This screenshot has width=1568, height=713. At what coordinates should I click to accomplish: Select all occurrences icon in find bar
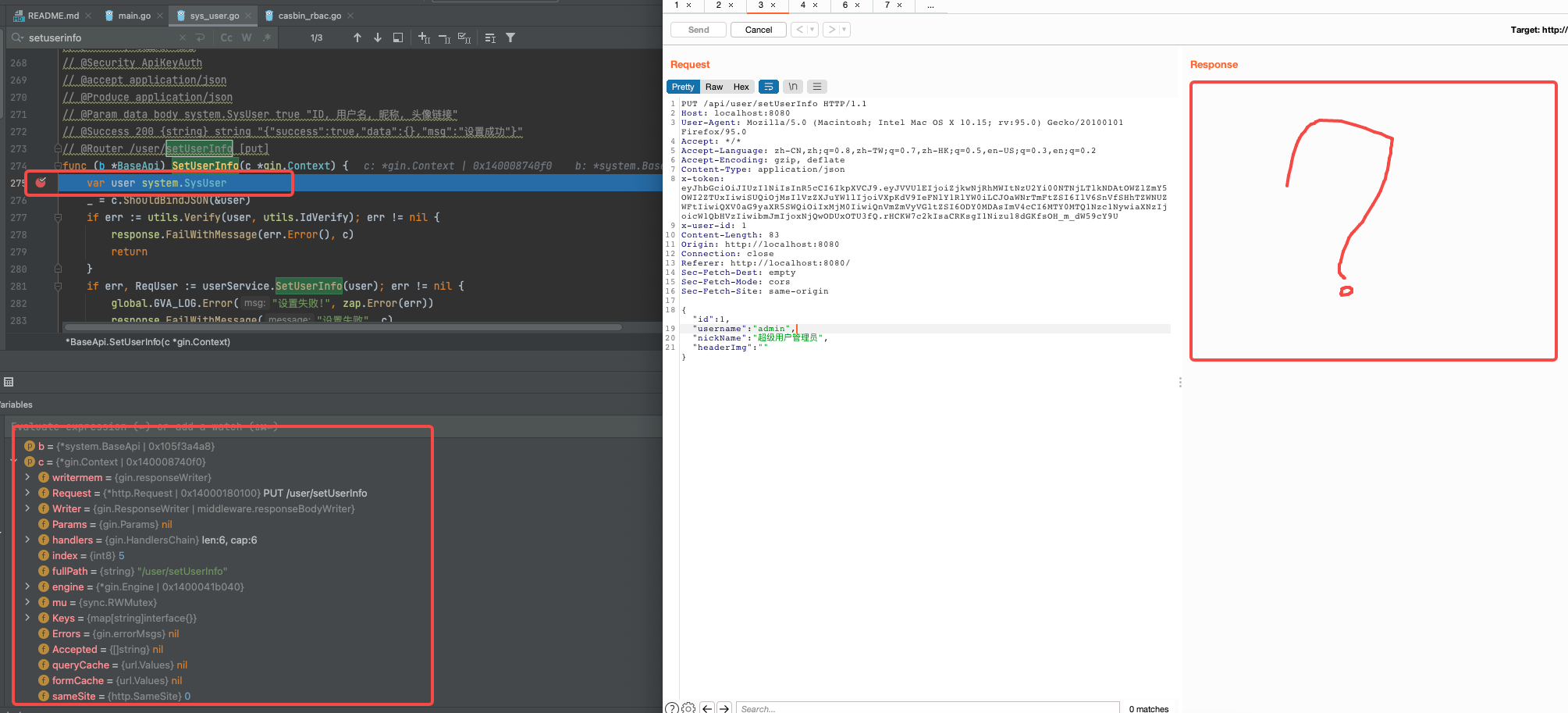click(464, 37)
